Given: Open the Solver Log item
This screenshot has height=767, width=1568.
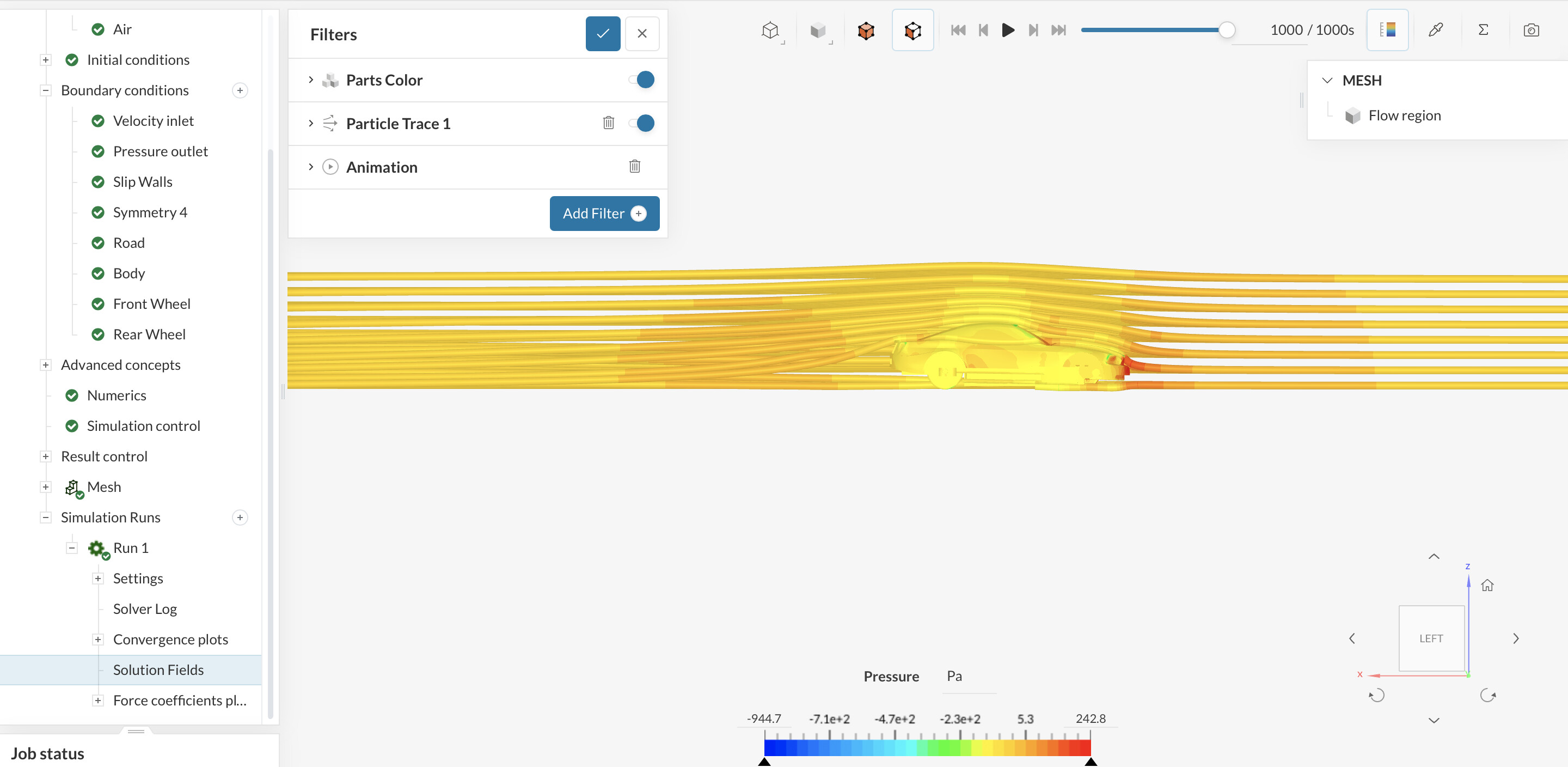Looking at the screenshot, I should point(145,608).
